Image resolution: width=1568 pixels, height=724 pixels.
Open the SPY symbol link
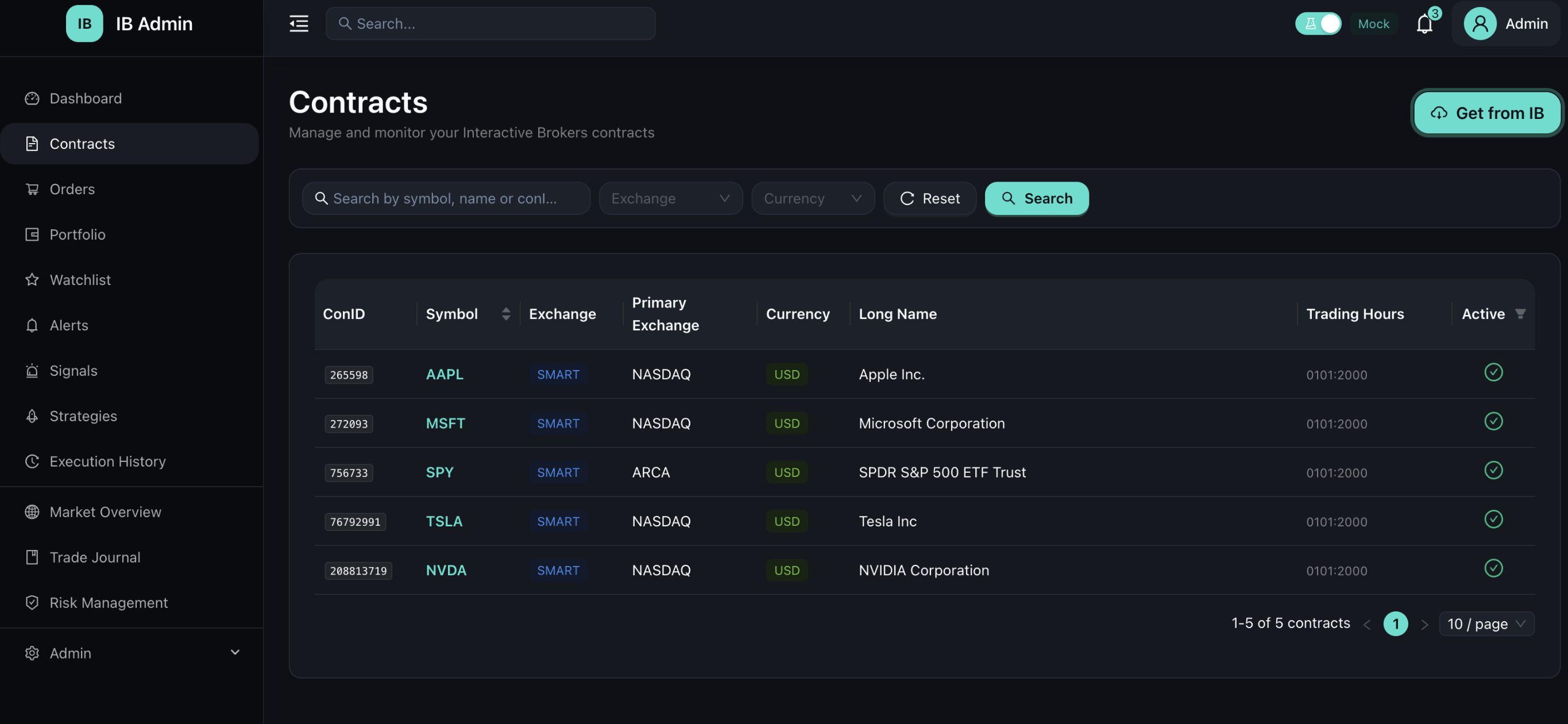point(439,472)
